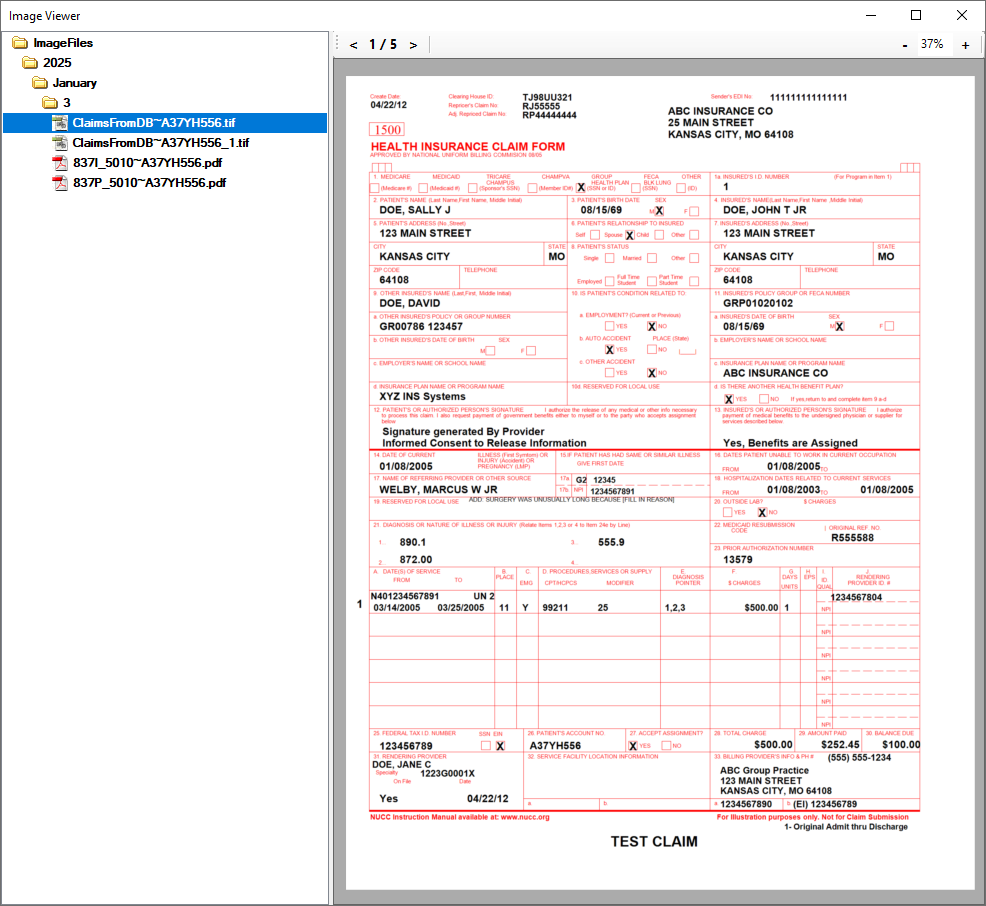This screenshot has height=906, width=986.
Task: Maximize the Image Viewer window
Action: pos(916,15)
